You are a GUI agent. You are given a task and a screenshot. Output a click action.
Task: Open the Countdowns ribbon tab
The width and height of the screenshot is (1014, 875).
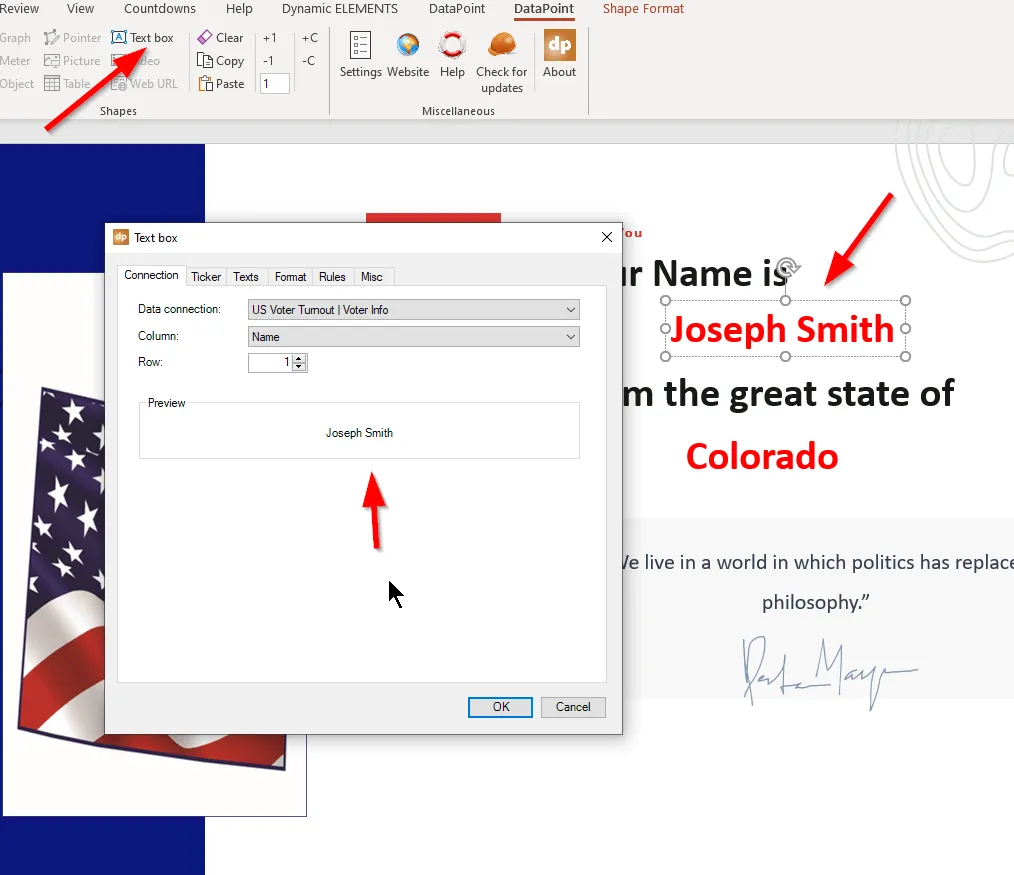pyautogui.click(x=160, y=8)
